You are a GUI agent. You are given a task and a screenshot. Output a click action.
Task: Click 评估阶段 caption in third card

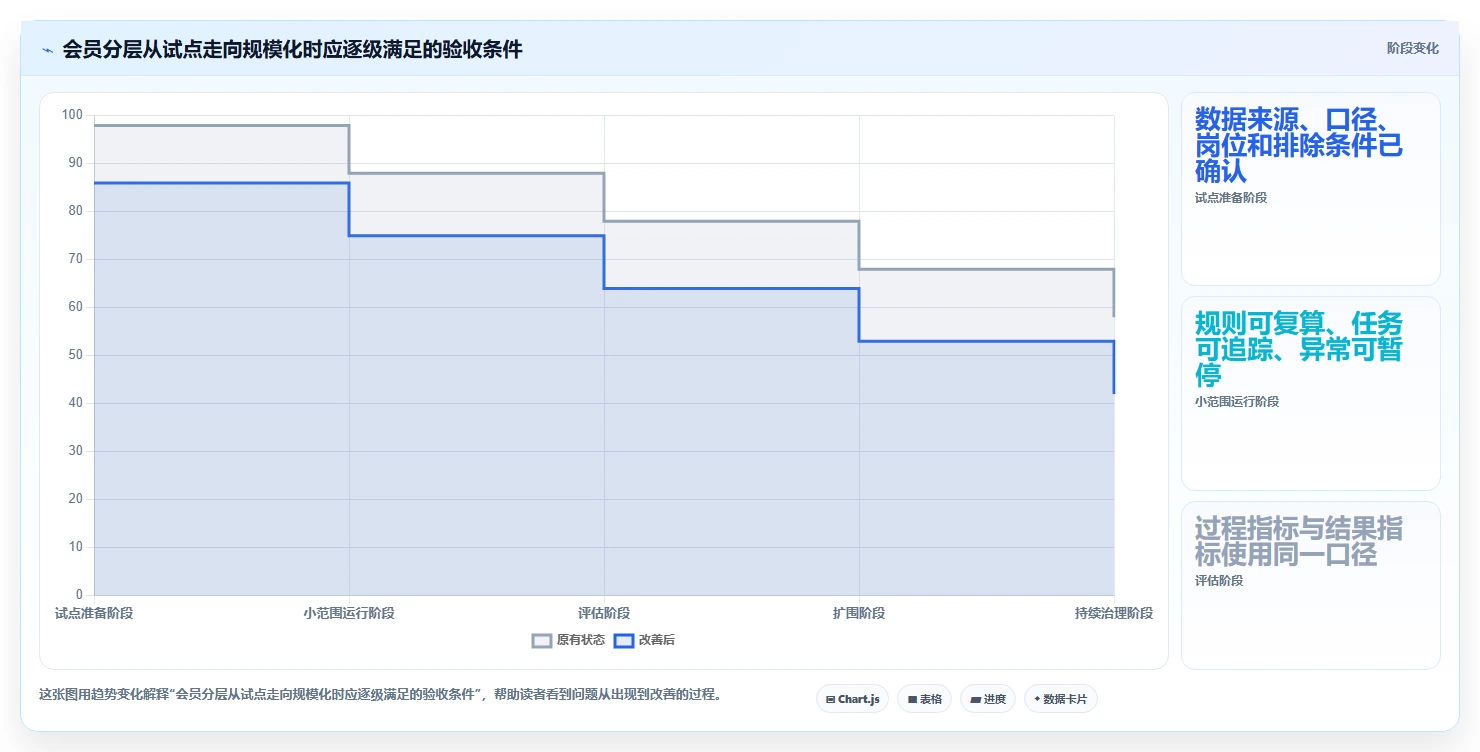[x=1219, y=581]
